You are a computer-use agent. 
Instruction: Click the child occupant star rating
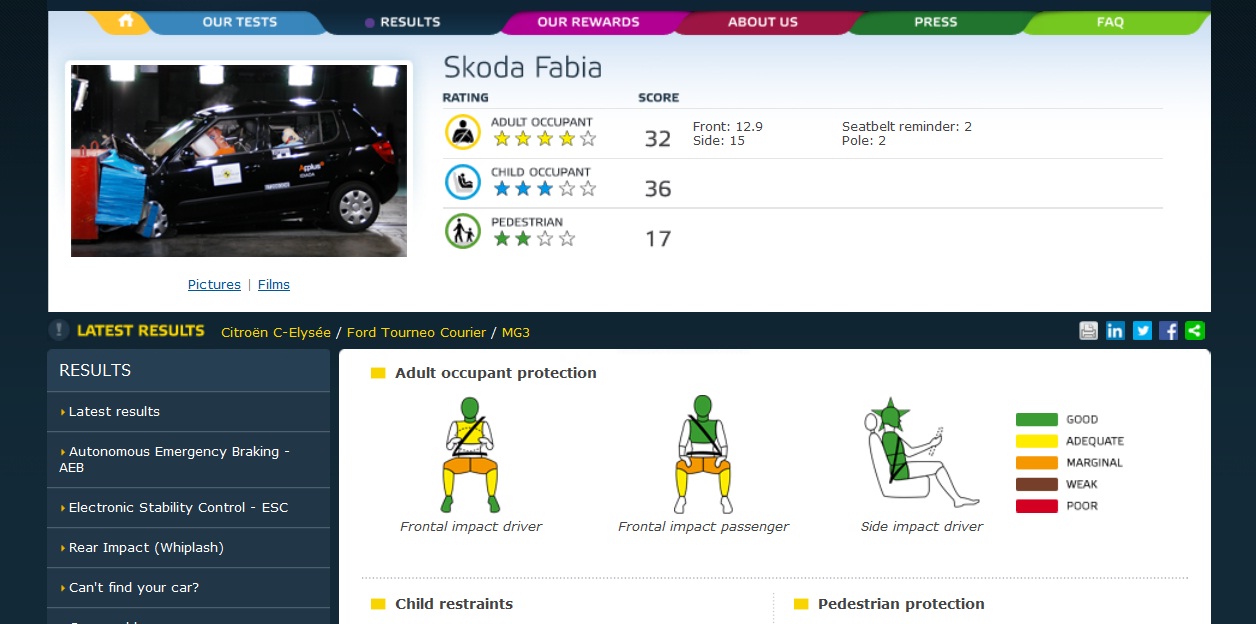(x=544, y=189)
